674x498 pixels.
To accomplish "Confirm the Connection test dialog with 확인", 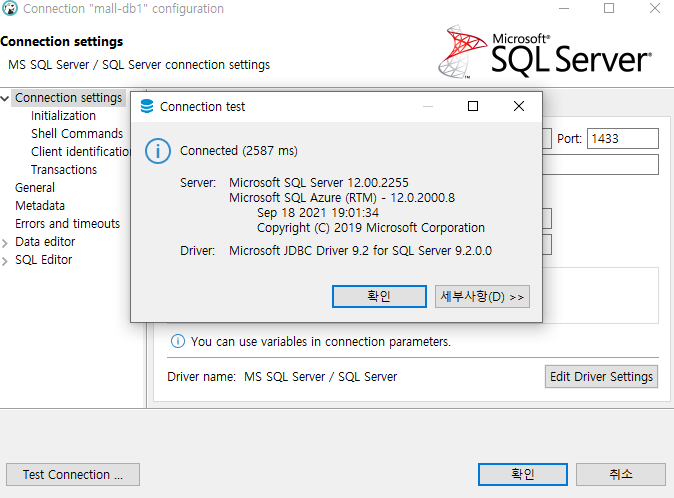I will (x=379, y=296).
